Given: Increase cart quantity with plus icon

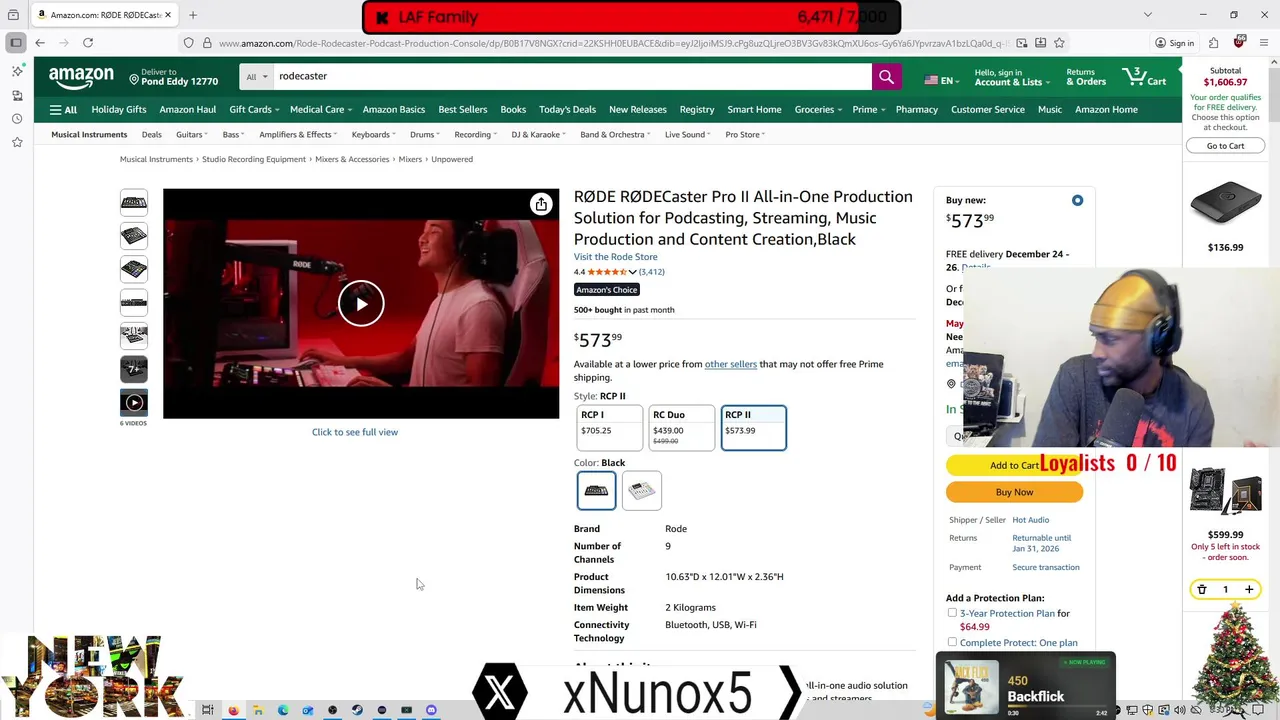Looking at the screenshot, I should [x=1249, y=590].
